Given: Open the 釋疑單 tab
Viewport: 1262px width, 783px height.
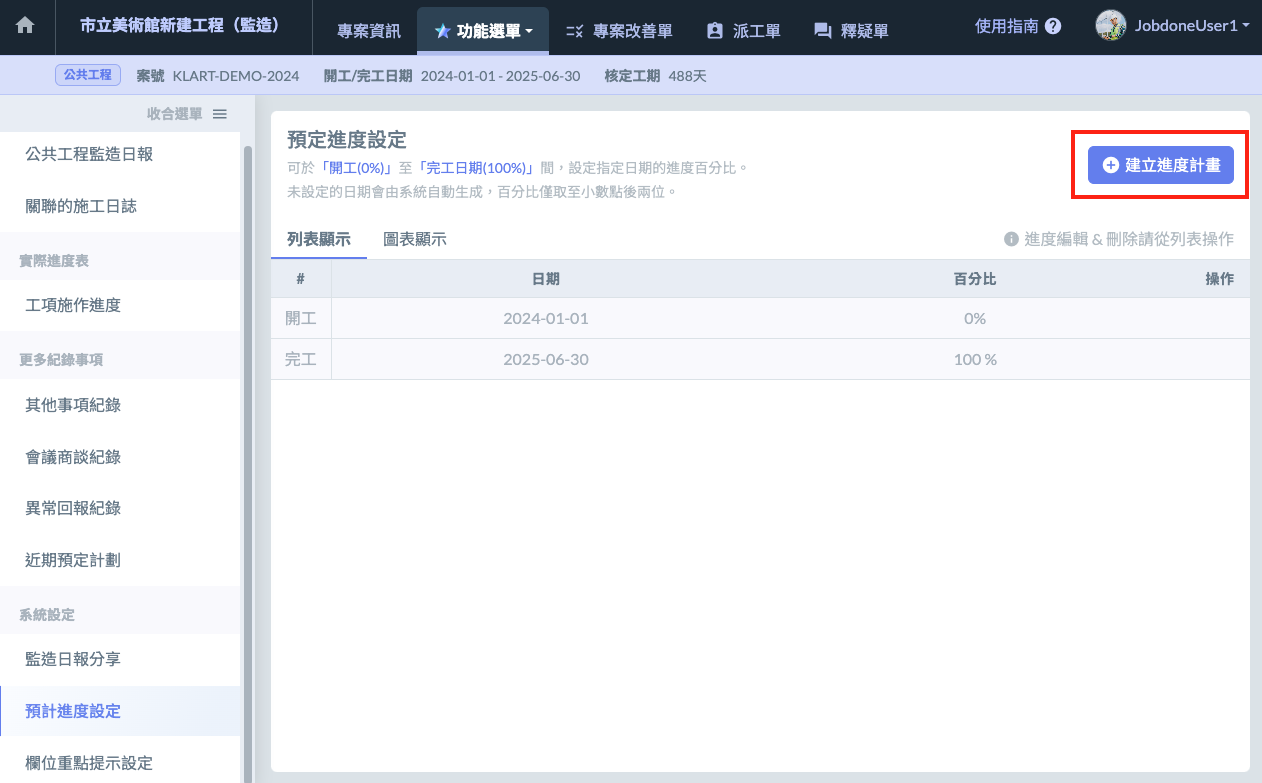Looking at the screenshot, I should click(x=851, y=31).
